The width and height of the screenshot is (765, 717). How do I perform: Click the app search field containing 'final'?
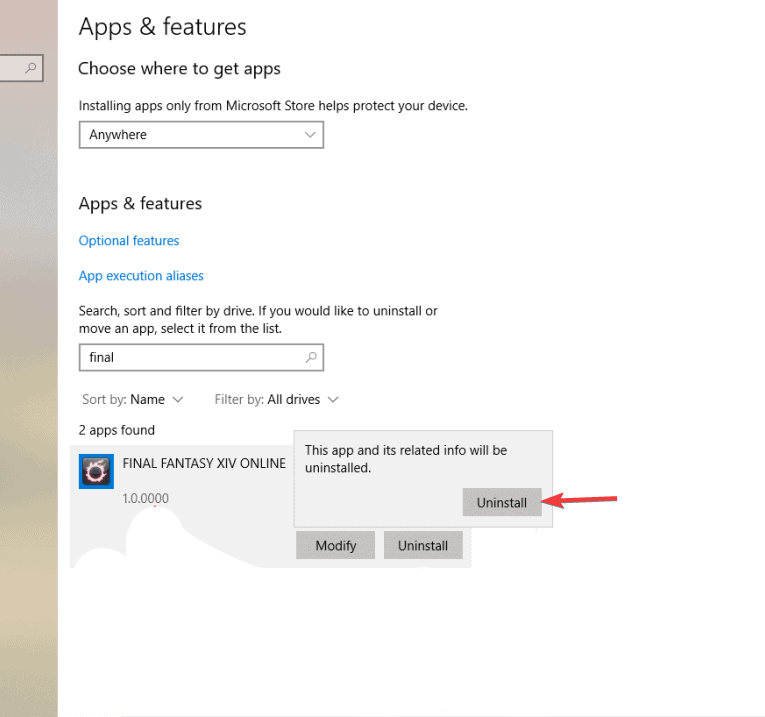201,358
